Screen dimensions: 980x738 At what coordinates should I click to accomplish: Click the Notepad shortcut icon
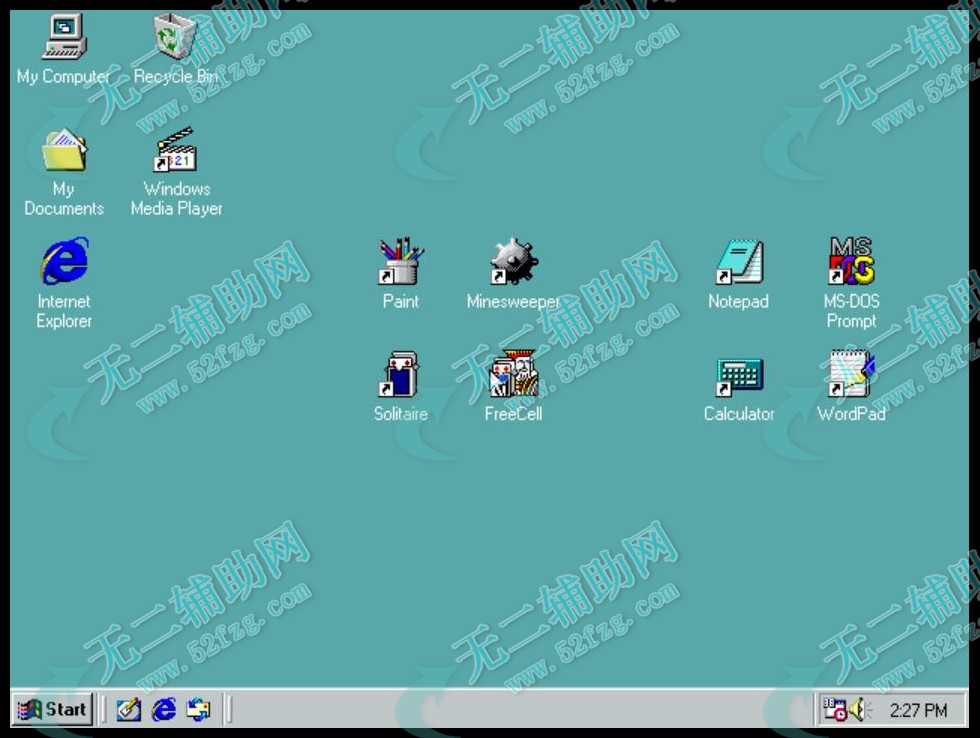pyautogui.click(x=739, y=262)
